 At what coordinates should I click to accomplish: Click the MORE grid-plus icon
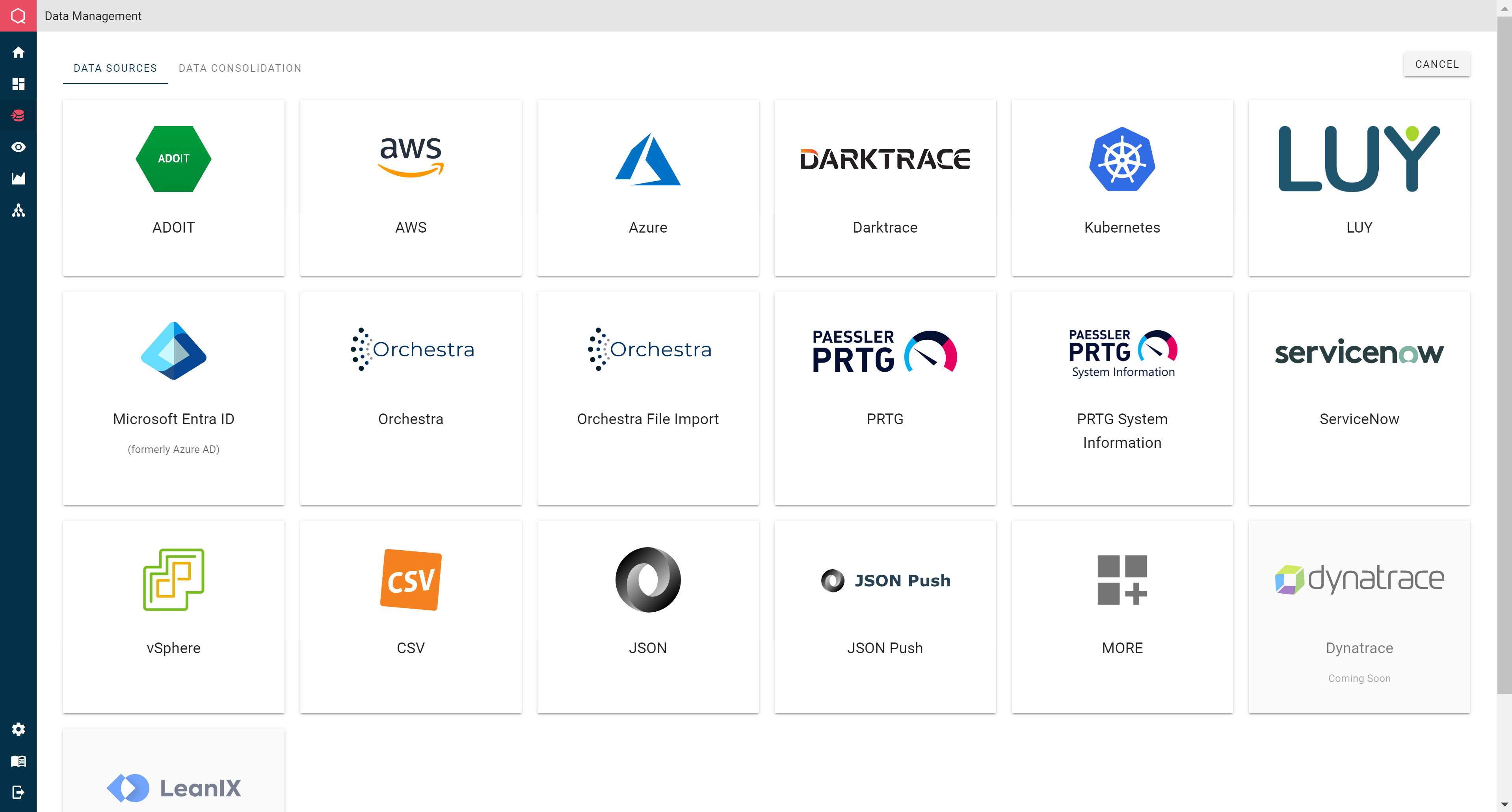(1122, 580)
